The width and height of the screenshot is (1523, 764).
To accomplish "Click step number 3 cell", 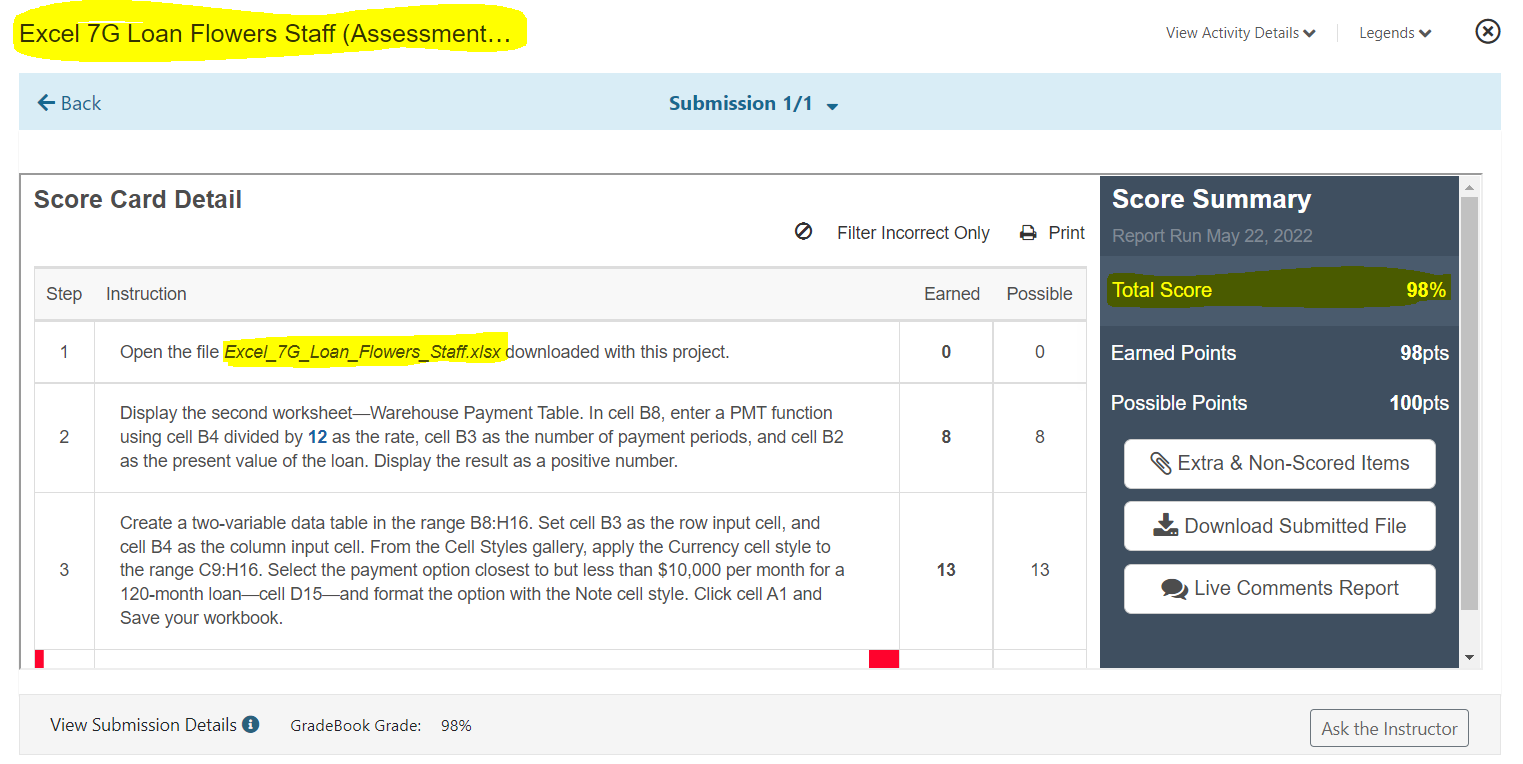I will pos(64,570).
